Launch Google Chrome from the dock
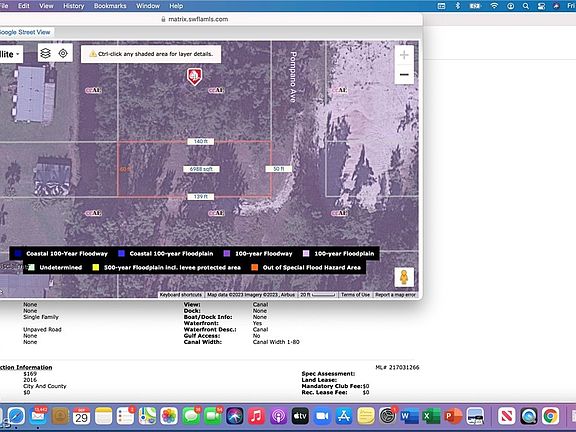576x432 pixels. [550, 416]
